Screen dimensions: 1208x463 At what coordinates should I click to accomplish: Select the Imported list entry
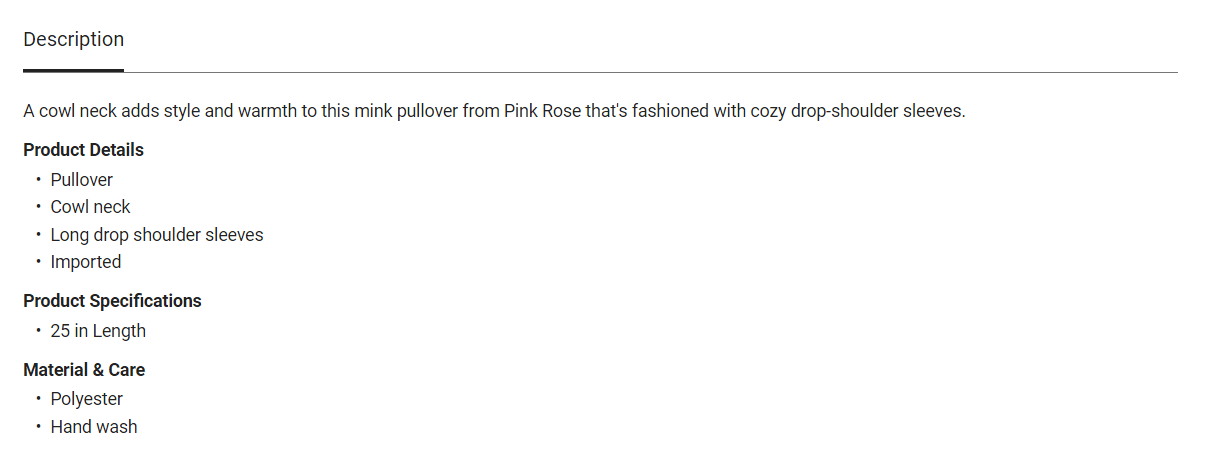(x=86, y=262)
